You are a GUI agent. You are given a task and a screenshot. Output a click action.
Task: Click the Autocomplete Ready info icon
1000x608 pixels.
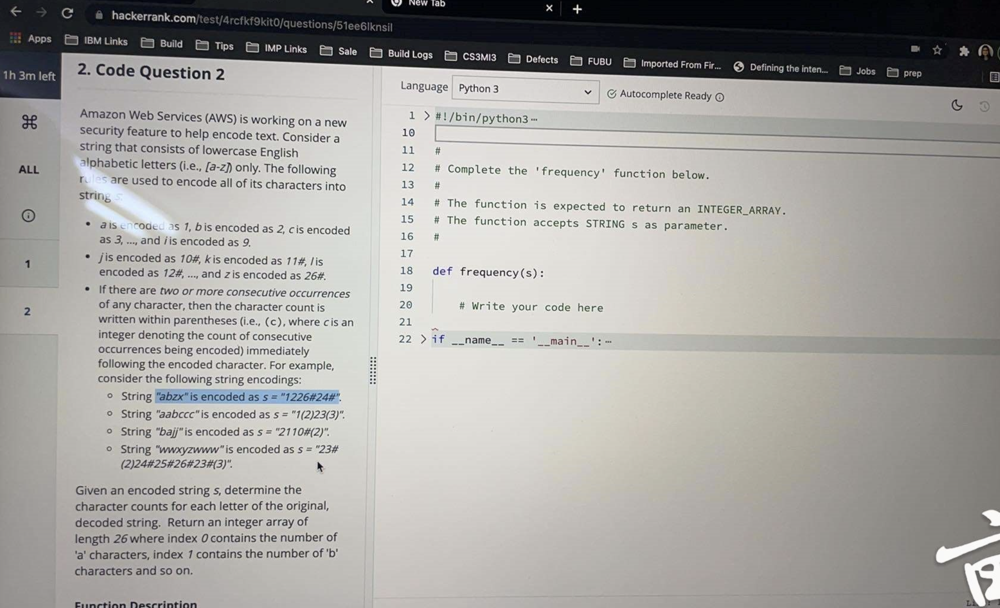(719, 97)
